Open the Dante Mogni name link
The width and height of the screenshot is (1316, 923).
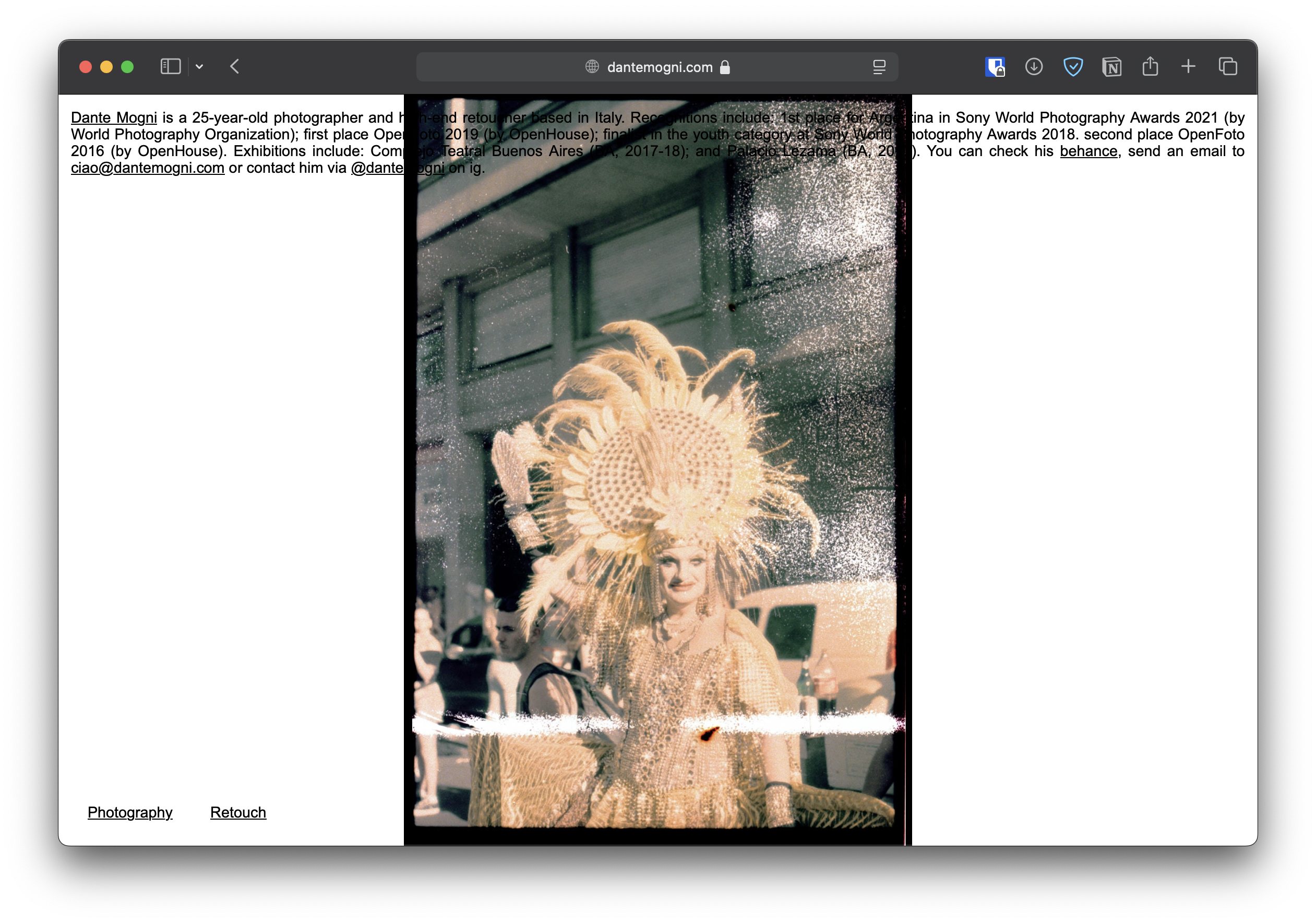click(x=114, y=117)
